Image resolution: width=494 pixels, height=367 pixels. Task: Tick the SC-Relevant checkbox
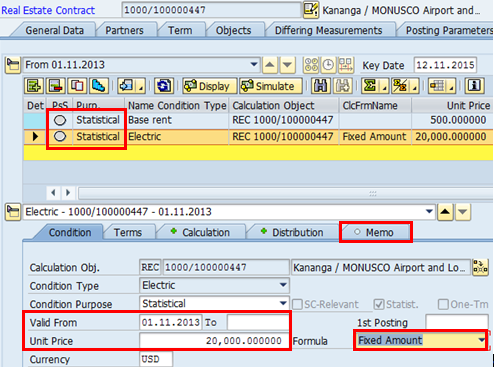(x=297, y=304)
